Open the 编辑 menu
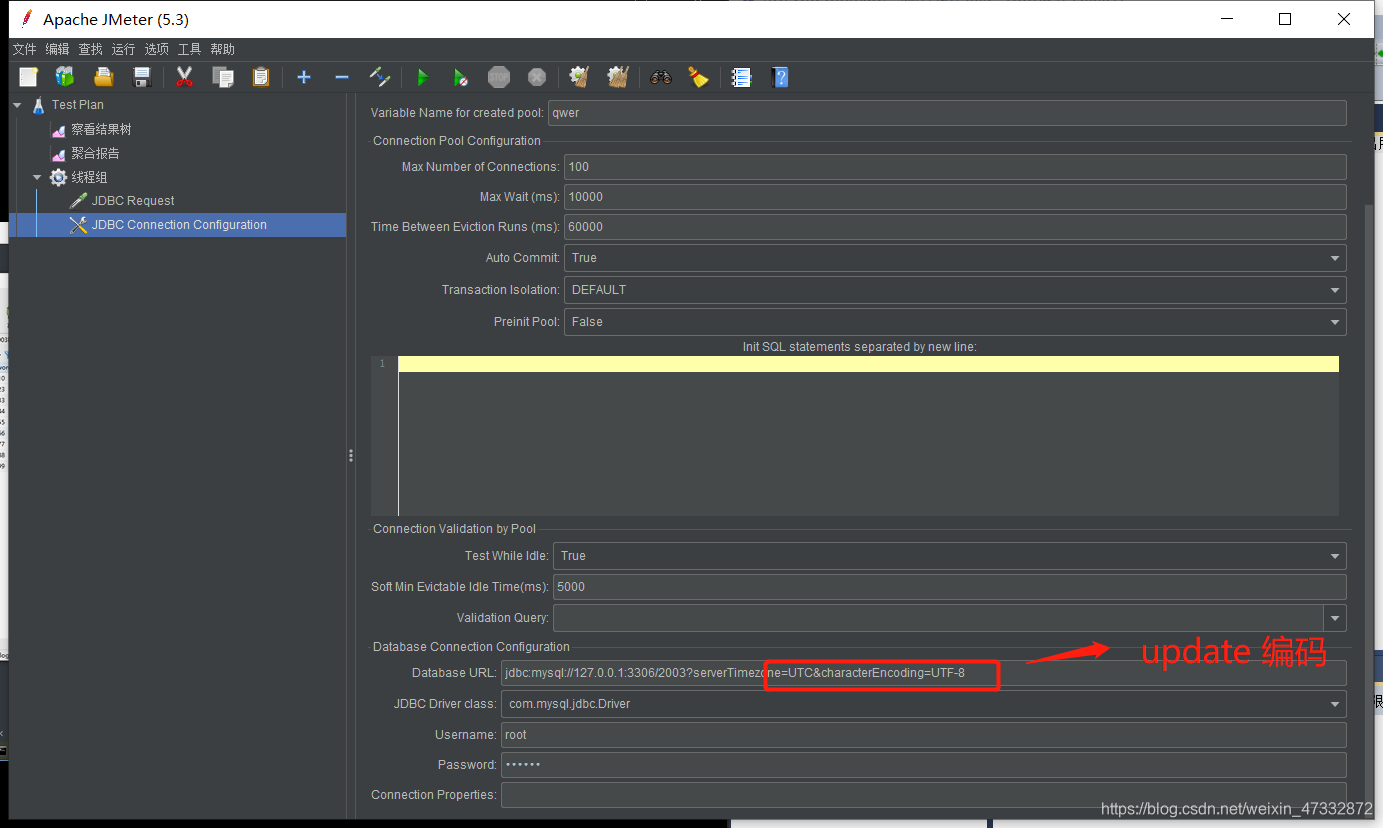The image size is (1383, 828). (57, 49)
